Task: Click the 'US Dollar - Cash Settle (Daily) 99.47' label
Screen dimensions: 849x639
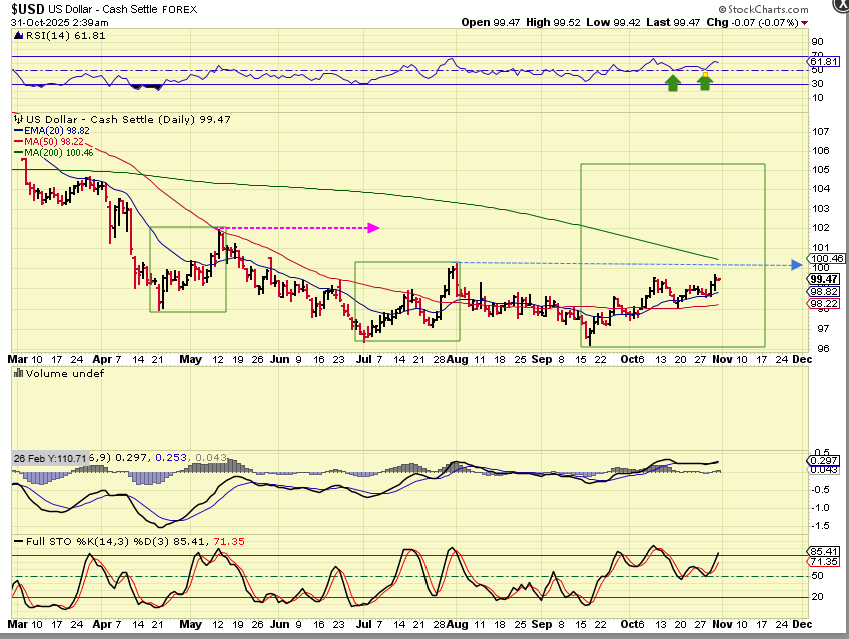Action: (128, 119)
